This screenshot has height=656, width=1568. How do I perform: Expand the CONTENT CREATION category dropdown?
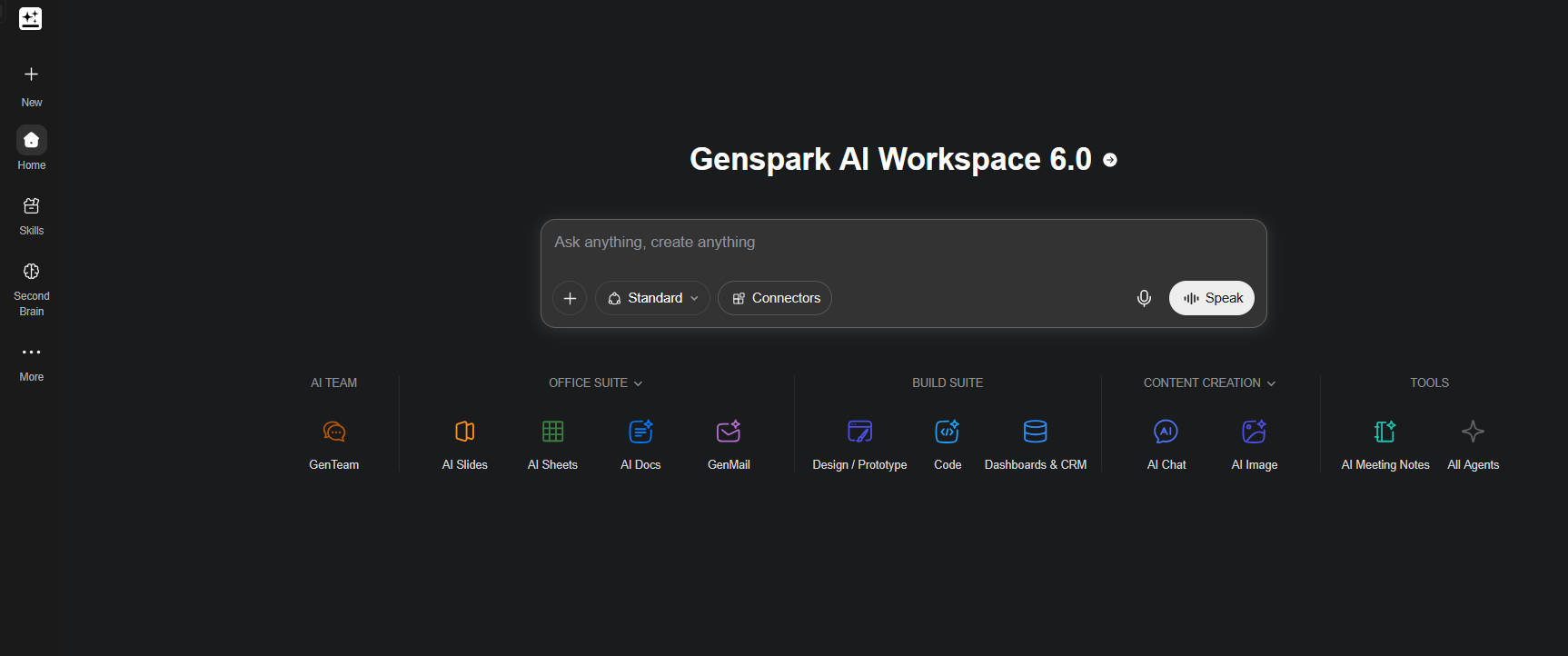(1209, 383)
